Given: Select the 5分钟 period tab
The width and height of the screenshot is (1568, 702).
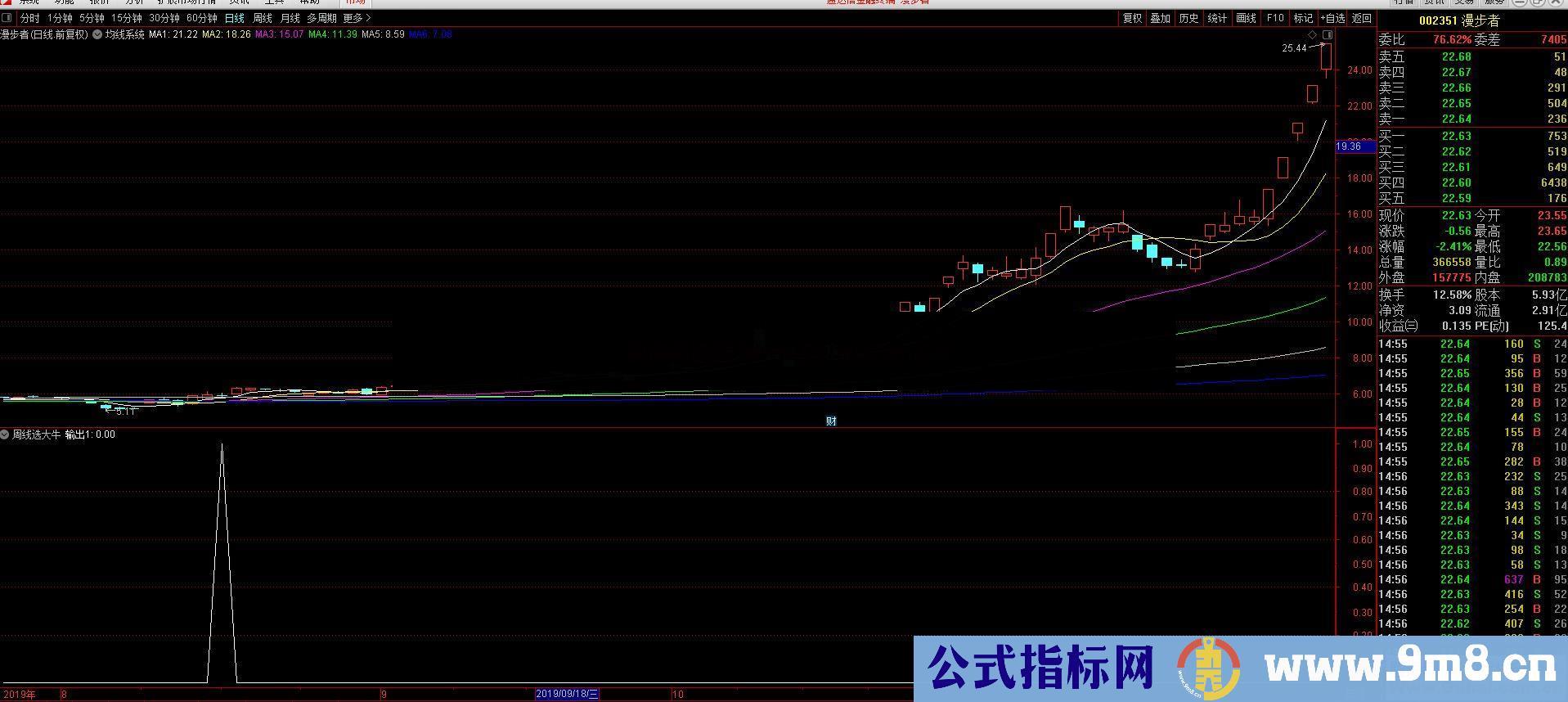Looking at the screenshot, I should coord(92,18).
